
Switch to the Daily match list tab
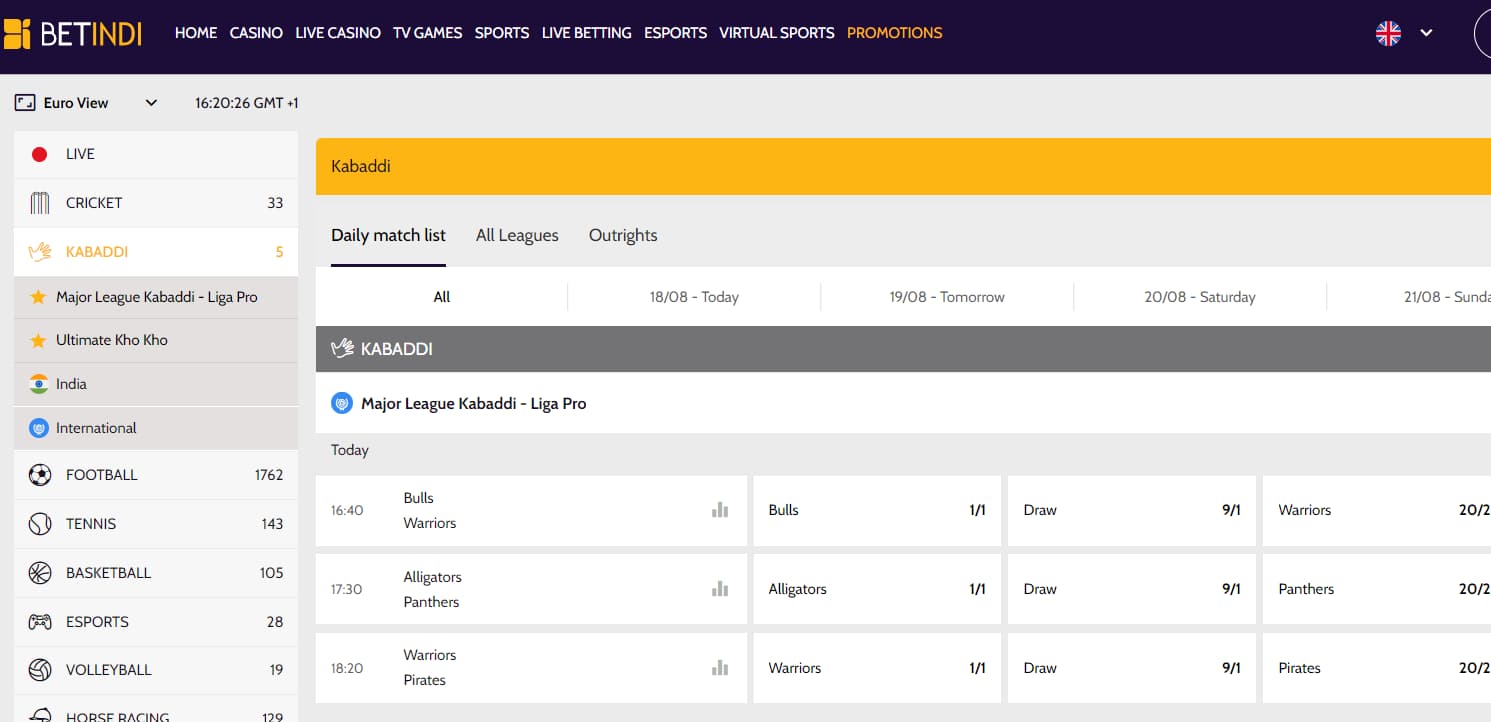click(x=388, y=236)
